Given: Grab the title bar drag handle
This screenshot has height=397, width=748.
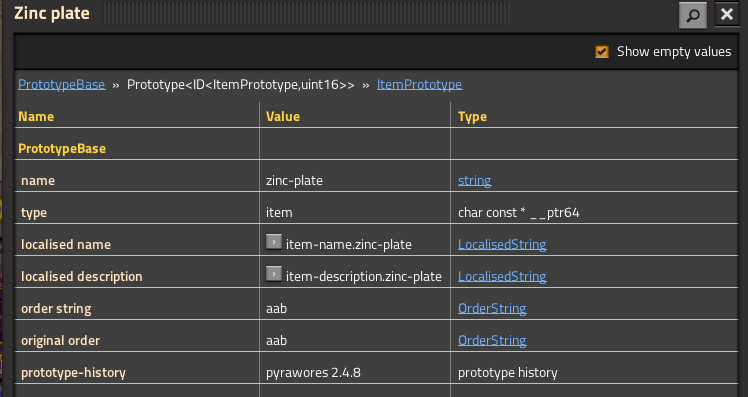Looking at the screenshot, I should pos(306,13).
